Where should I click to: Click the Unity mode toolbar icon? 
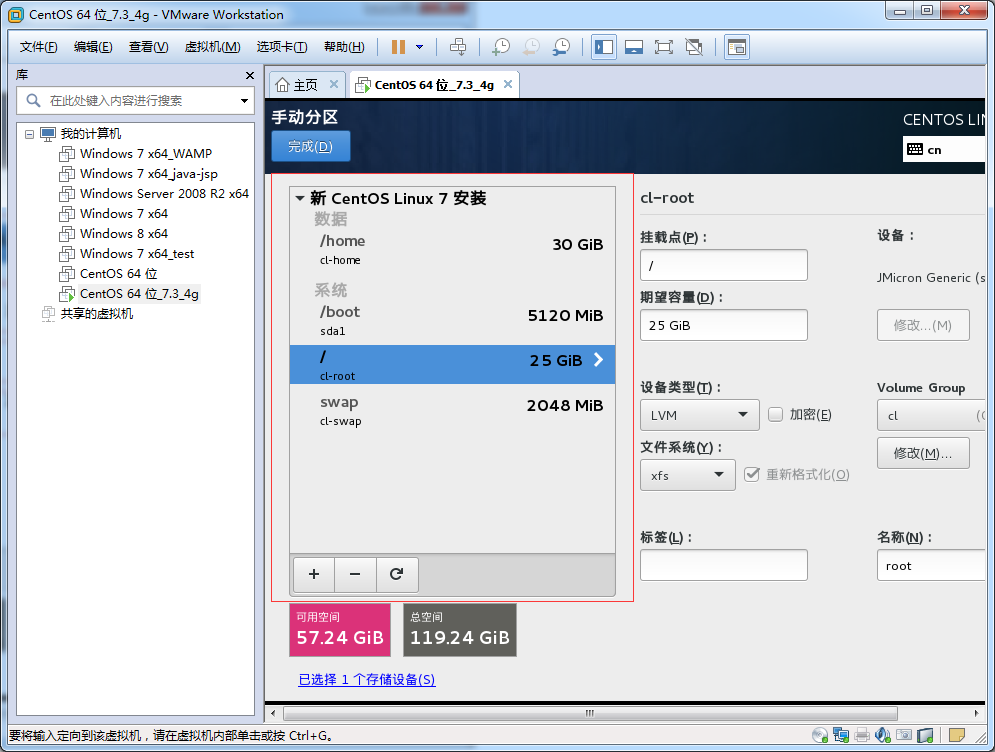pos(694,47)
